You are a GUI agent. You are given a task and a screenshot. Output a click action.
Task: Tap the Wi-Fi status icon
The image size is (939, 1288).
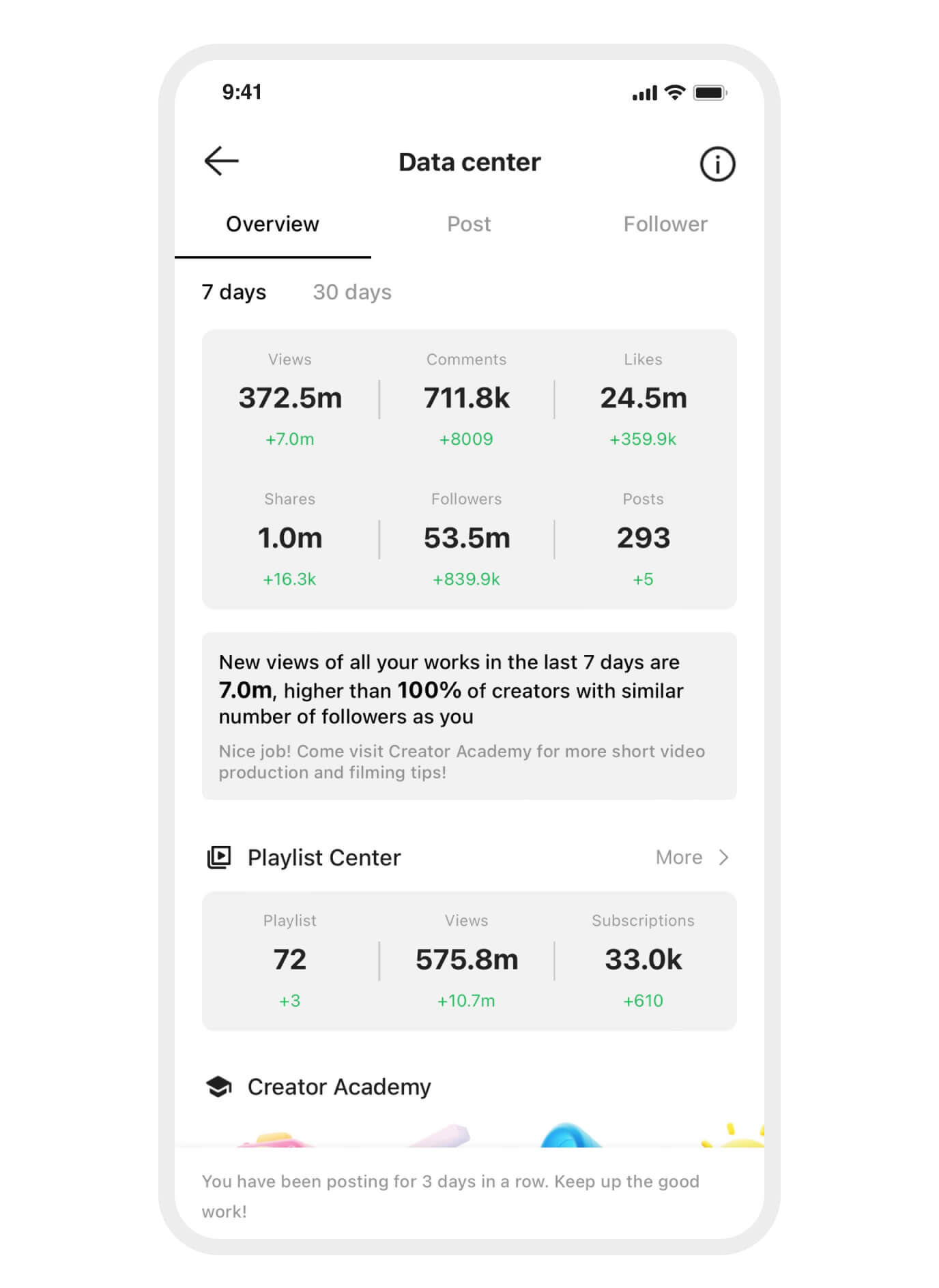tap(675, 92)
